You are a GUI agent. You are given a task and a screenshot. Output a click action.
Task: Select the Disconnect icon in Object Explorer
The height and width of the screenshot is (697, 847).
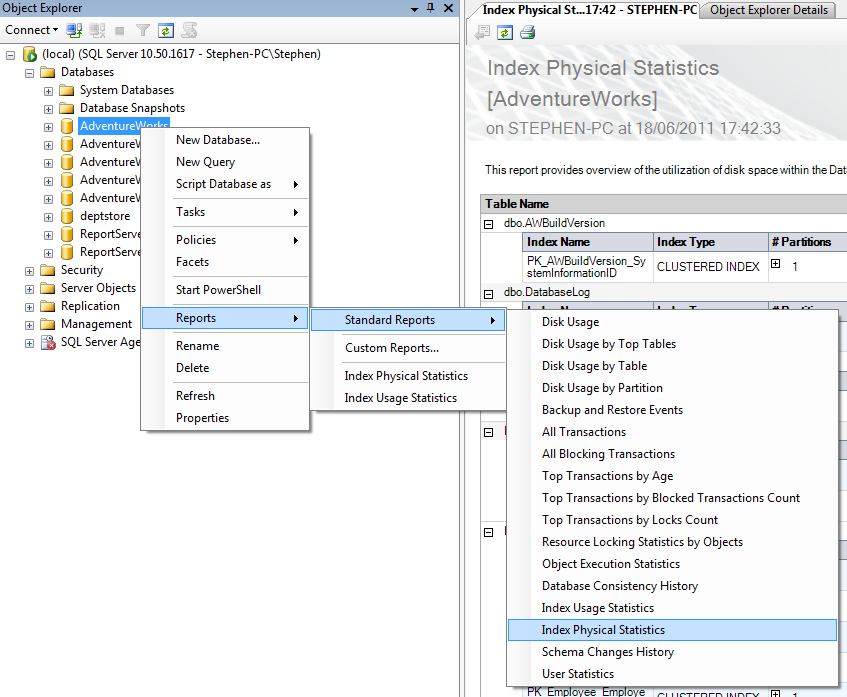coord(95,30)
